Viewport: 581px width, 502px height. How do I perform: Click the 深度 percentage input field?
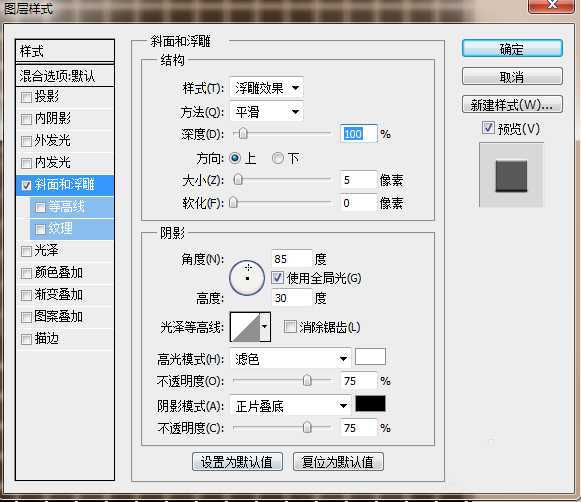pyautogui.click(x=358, y=134)
